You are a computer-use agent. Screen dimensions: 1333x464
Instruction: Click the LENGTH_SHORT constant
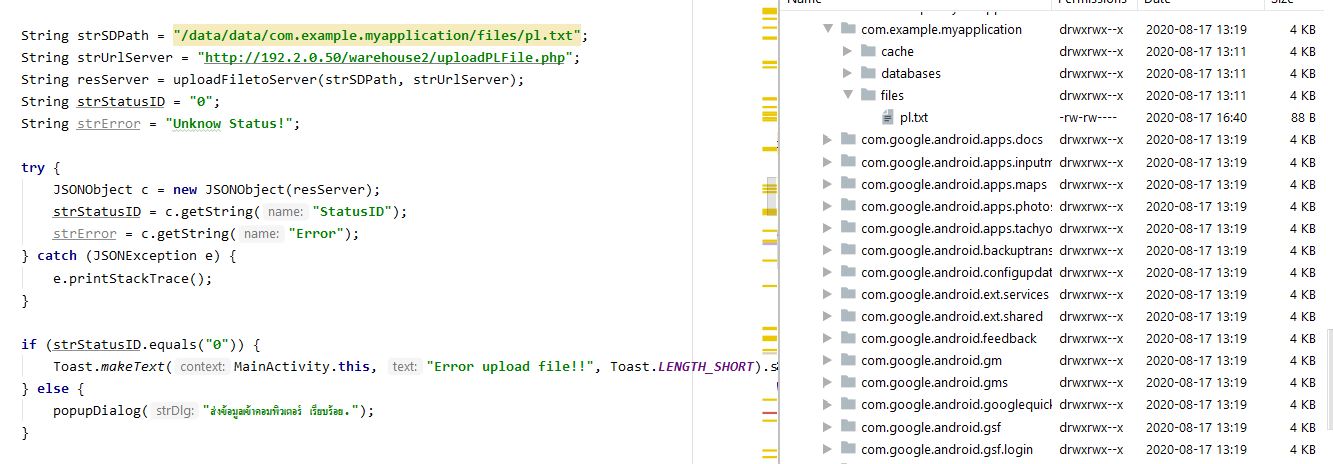click(705, 366)
